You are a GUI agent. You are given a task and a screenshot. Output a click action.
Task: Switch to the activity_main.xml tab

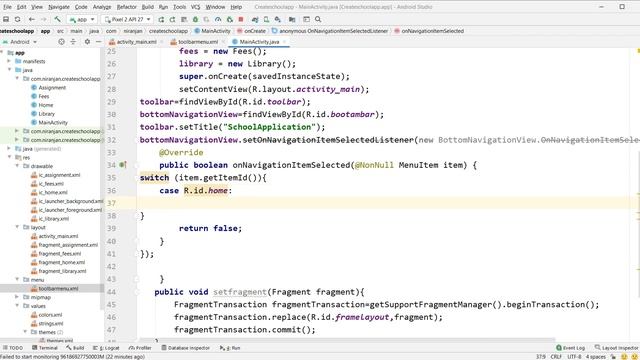coord(136,42)
